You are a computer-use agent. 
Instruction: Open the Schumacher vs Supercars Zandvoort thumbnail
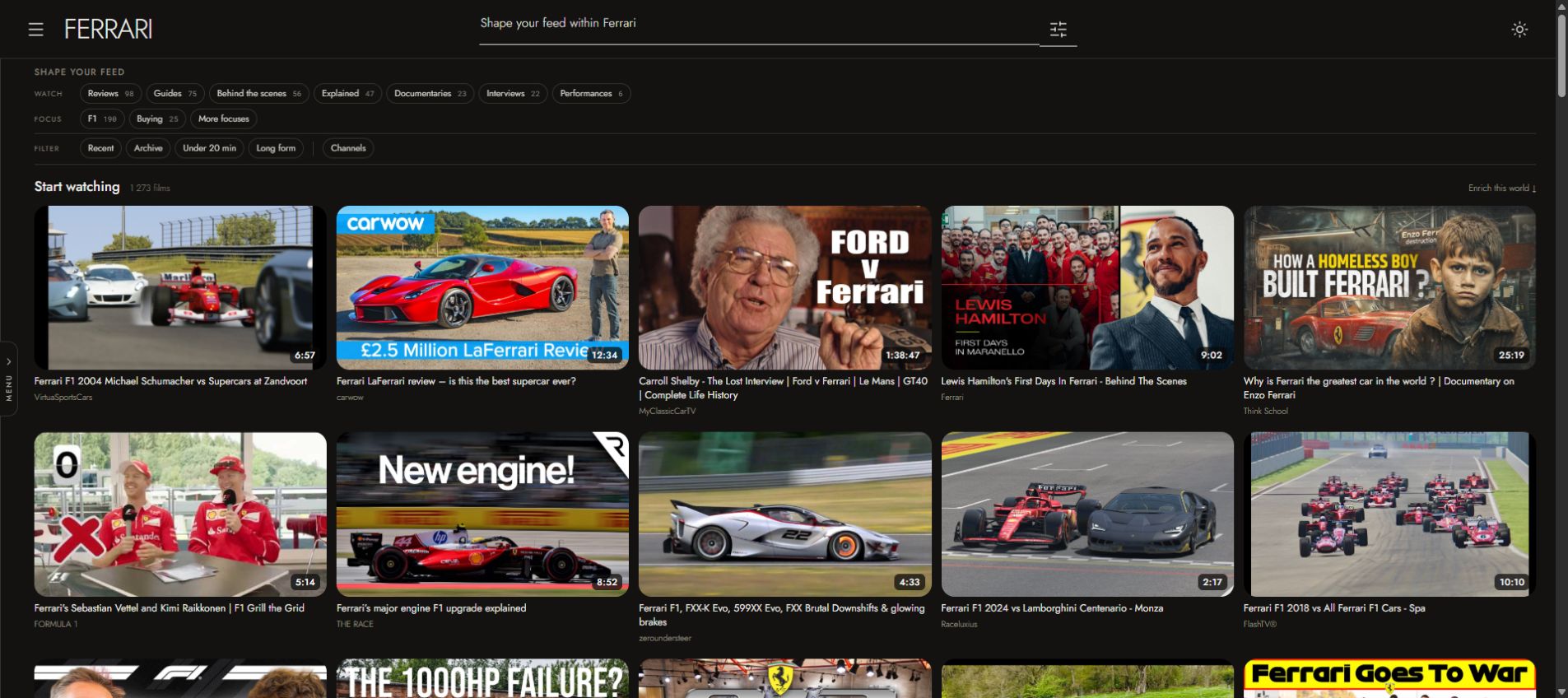(x=180, y=288)
